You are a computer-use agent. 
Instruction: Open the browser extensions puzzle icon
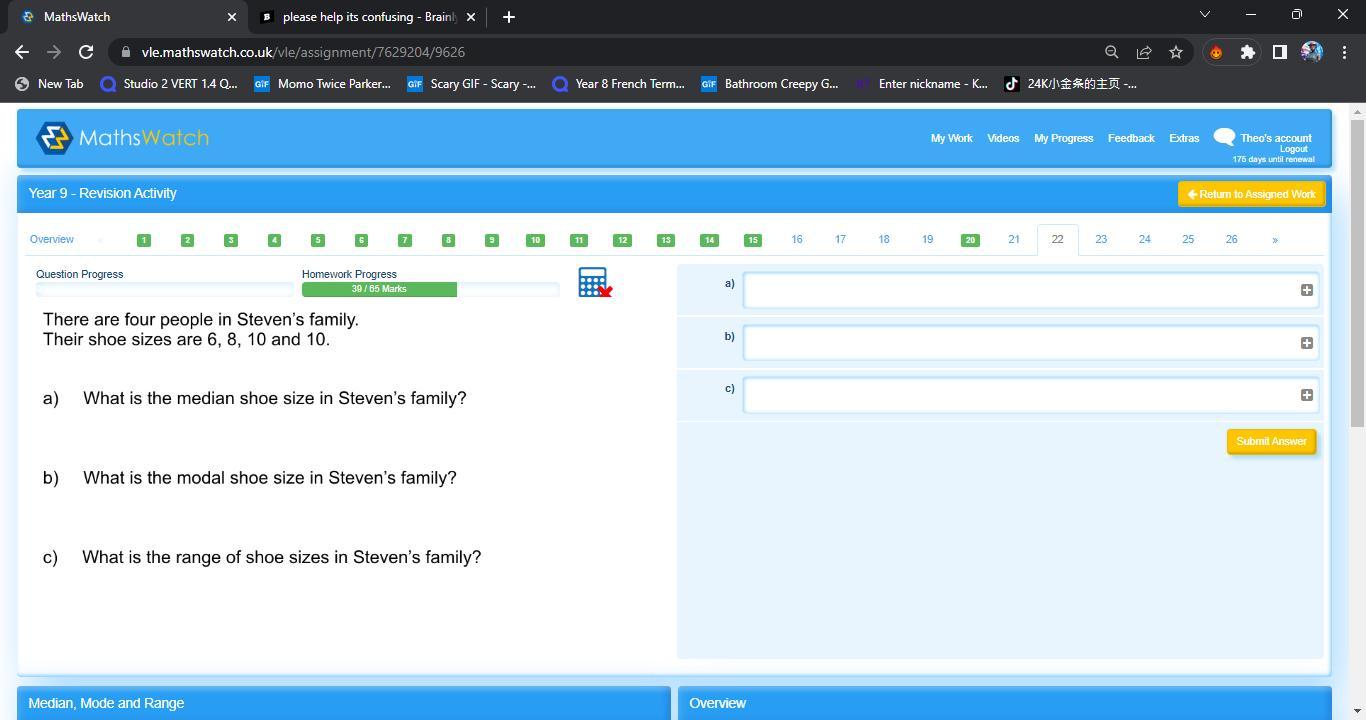coord(1247,52)
